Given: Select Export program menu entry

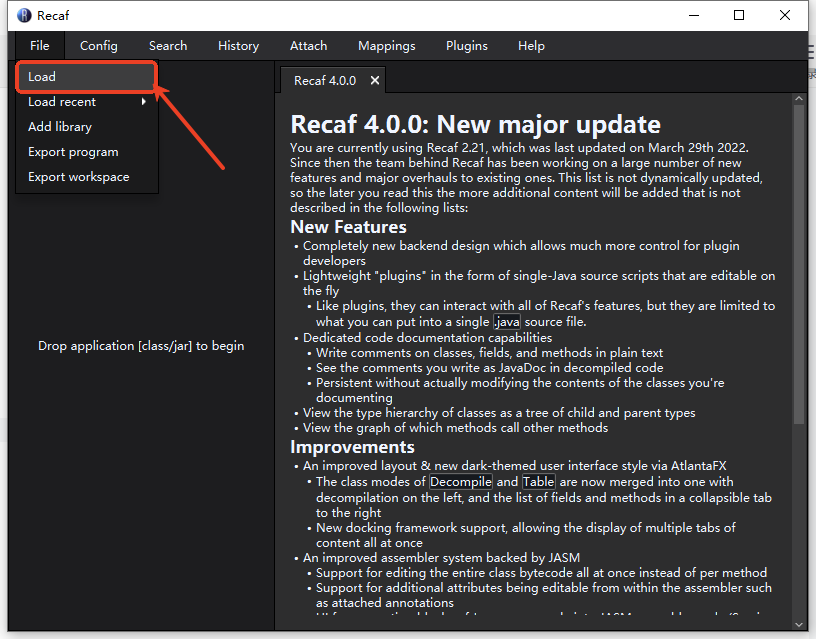Looking at the screenshot, I should click(86, 151).
